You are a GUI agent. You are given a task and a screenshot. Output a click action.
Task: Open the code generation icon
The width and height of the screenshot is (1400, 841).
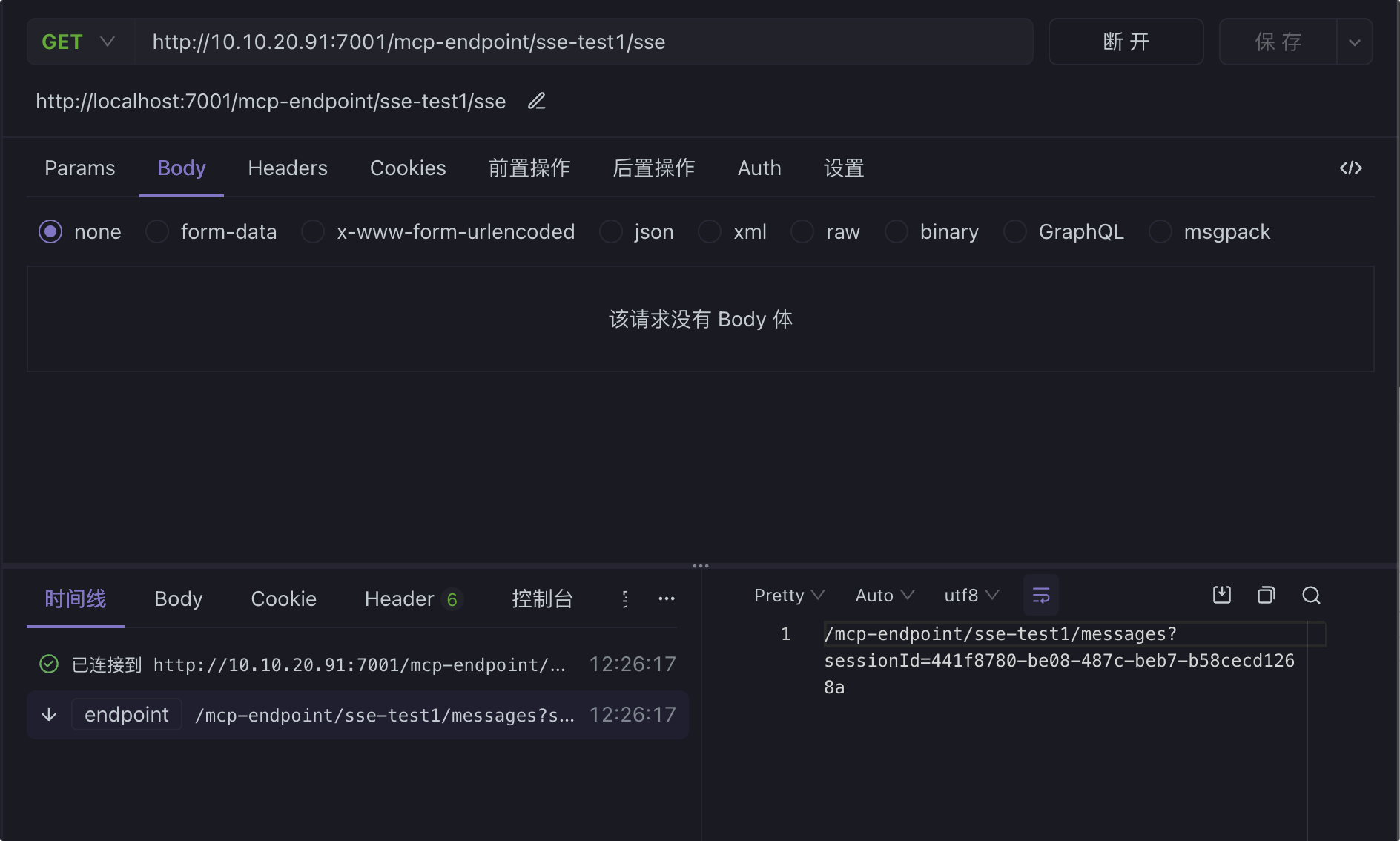[1350, 168]
